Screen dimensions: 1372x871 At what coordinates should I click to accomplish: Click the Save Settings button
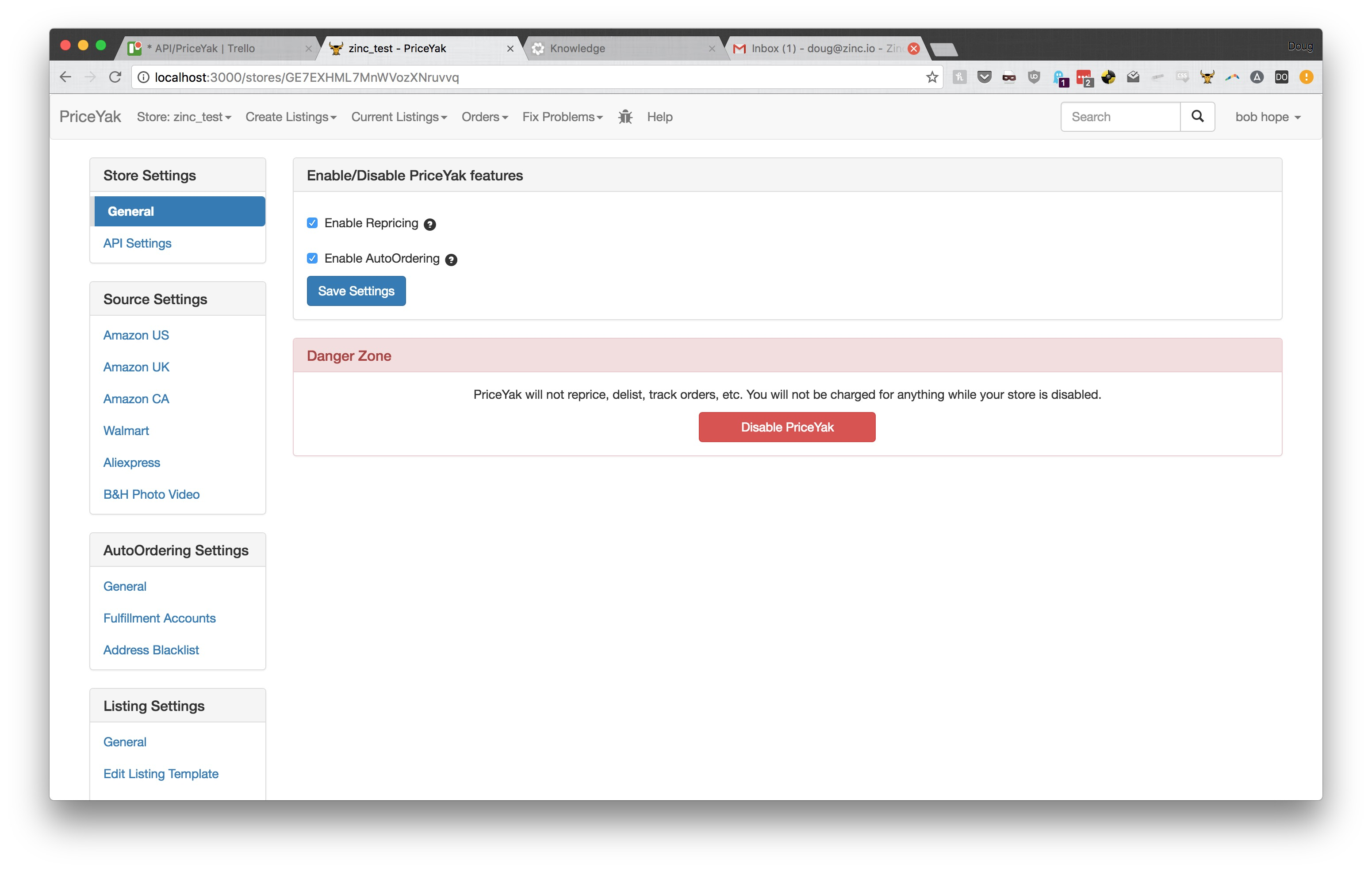click(356, 291)
